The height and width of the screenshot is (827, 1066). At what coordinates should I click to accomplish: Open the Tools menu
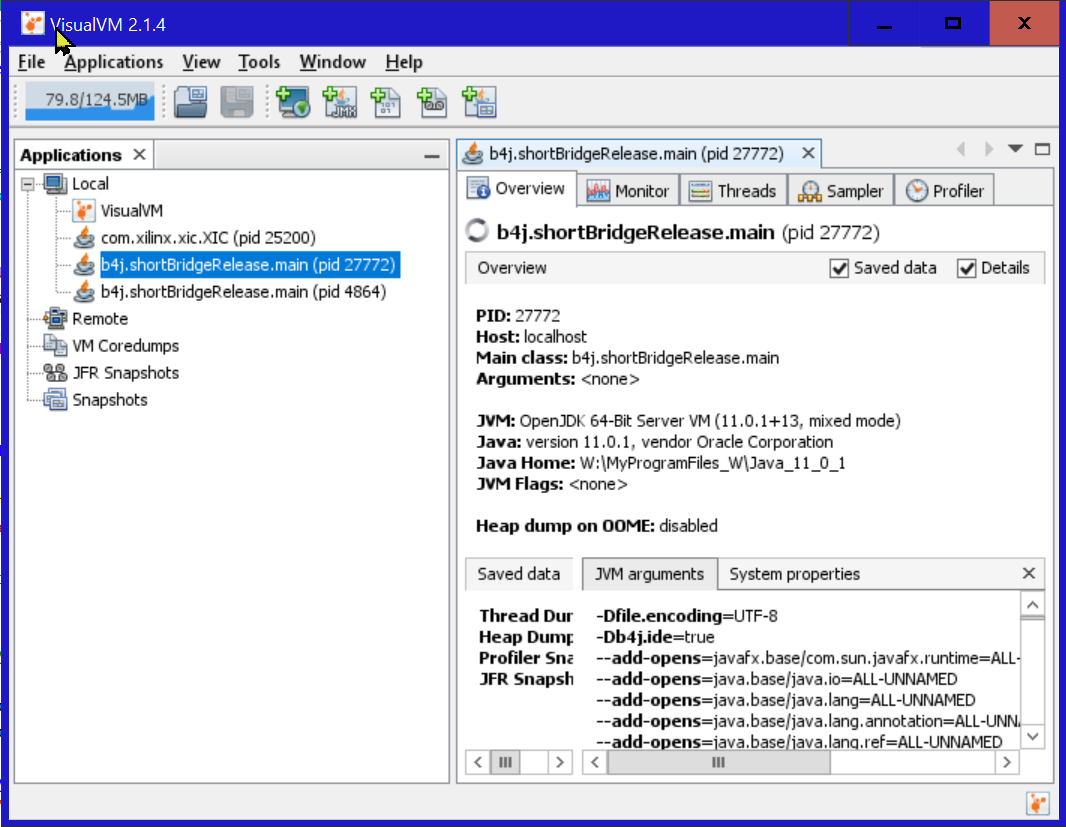[x=259, y=62]
